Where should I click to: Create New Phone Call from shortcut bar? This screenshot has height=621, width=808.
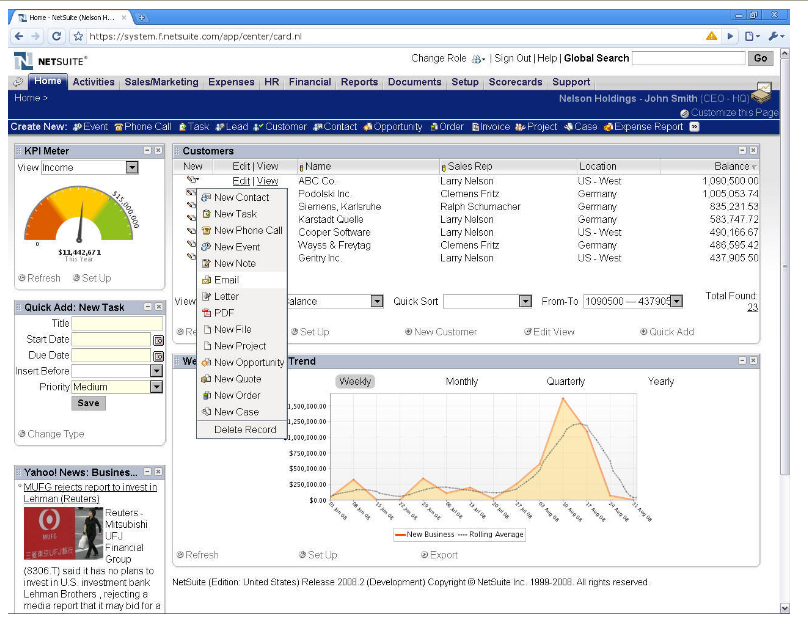point(143,127)
